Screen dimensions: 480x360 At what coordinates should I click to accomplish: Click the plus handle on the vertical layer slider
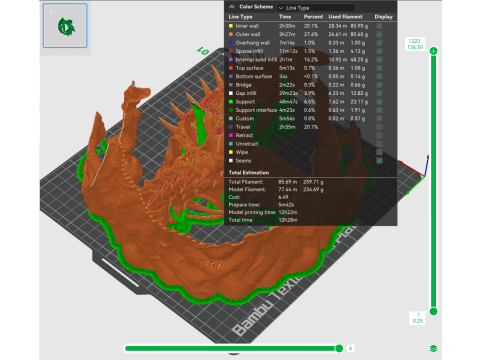coord(433,51)
